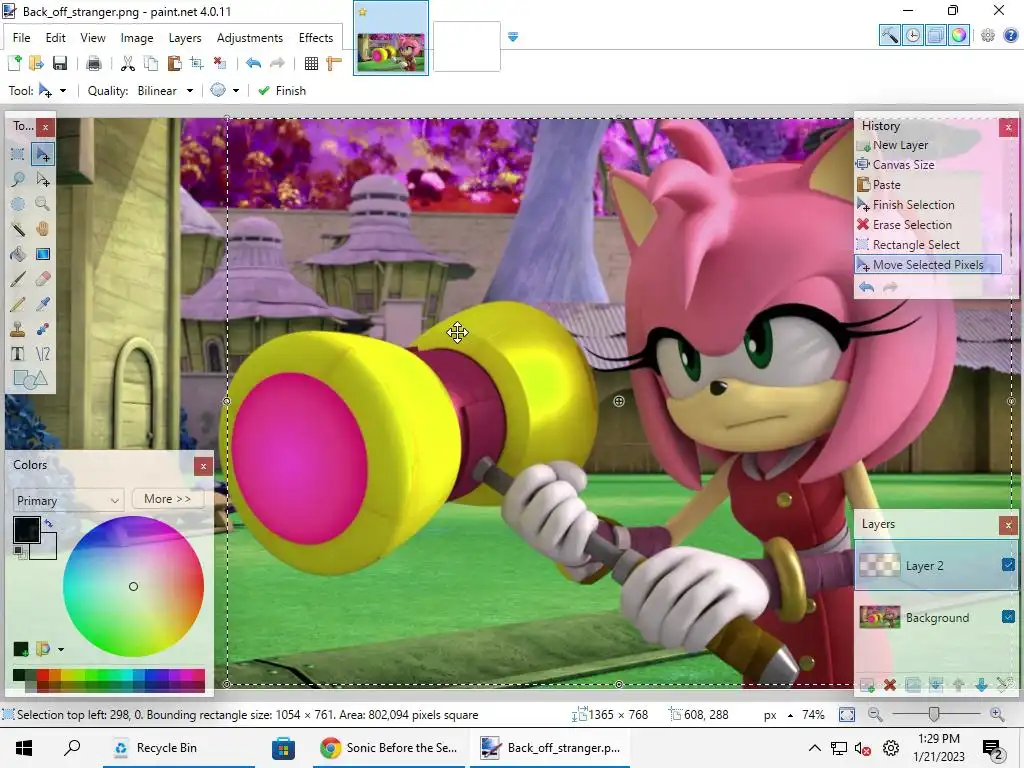Viewport: 1024px width, 768px height.
Task: Select the Gradient tool
Action: 42,254
